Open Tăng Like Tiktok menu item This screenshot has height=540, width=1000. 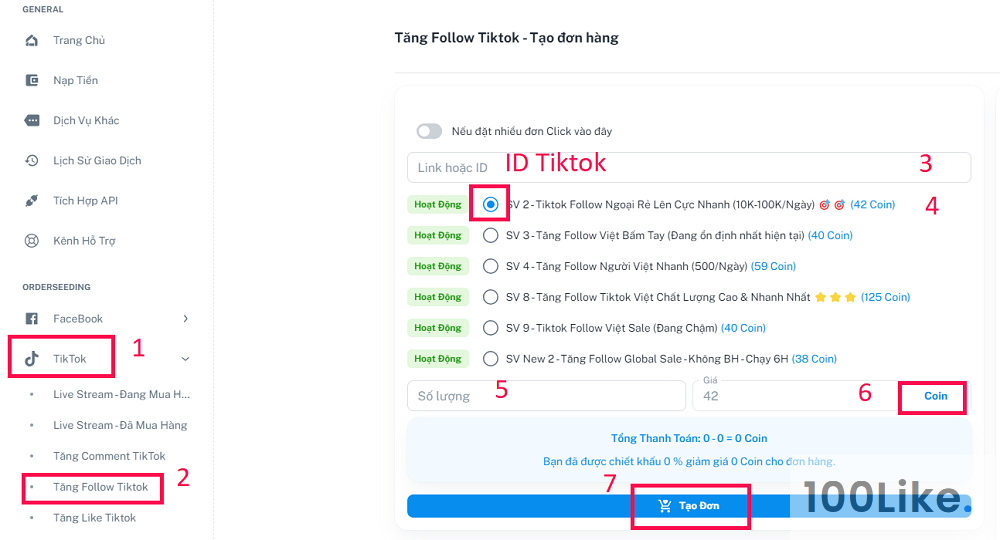[94, 518]
